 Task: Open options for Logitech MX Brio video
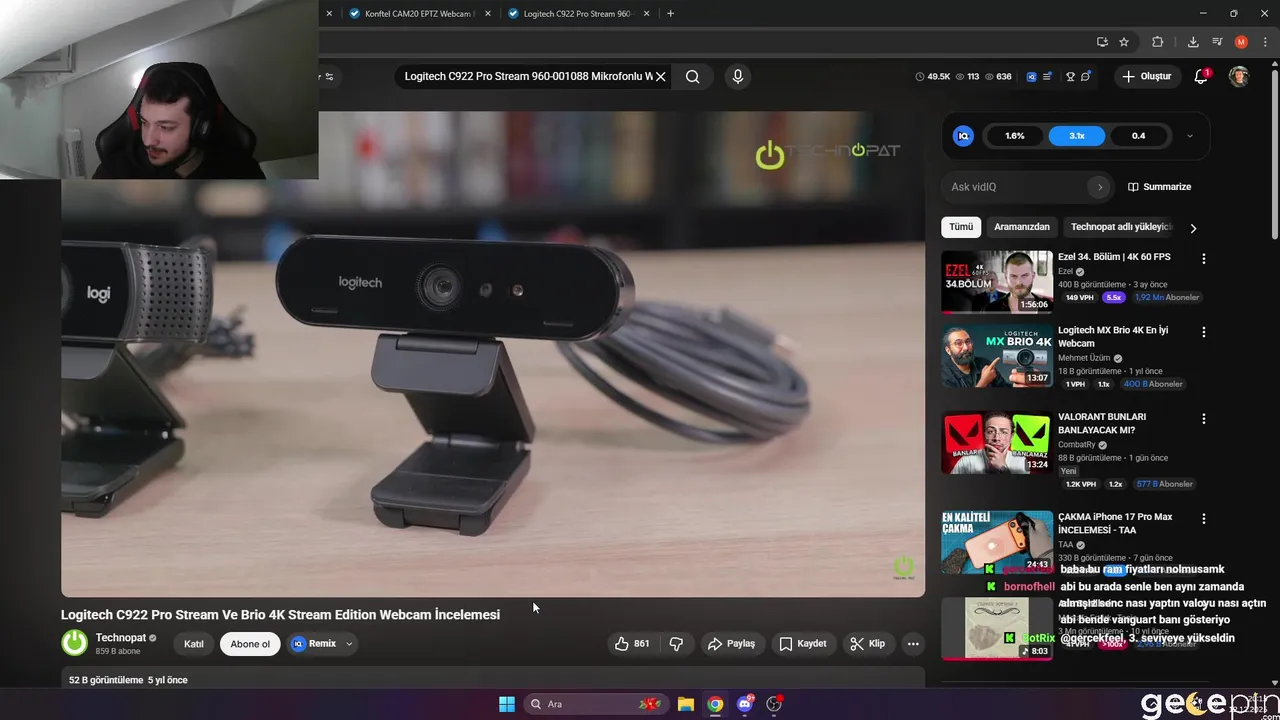point(1204,331)
